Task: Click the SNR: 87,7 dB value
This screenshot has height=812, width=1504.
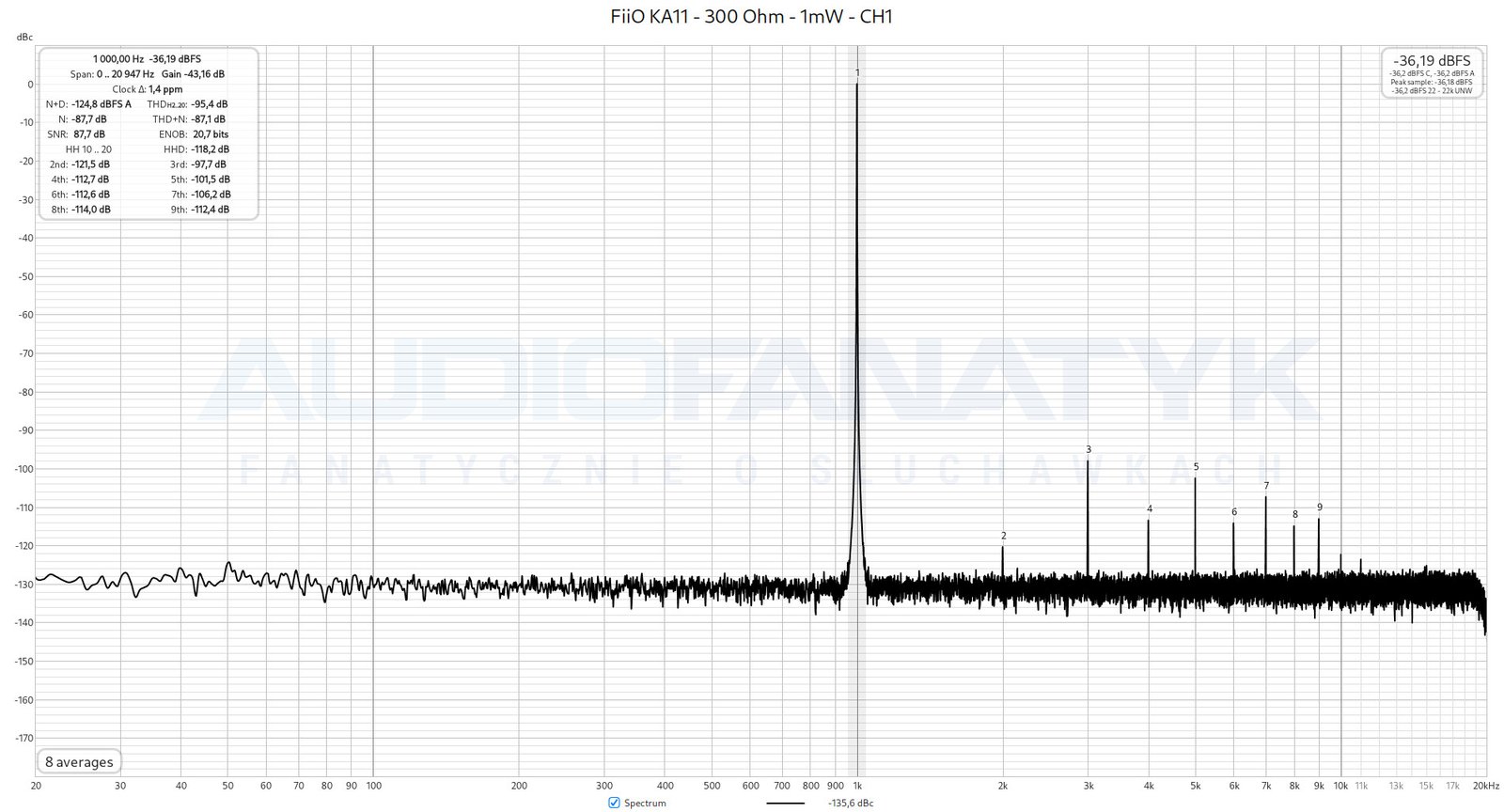Action: (x=76, y=134)
